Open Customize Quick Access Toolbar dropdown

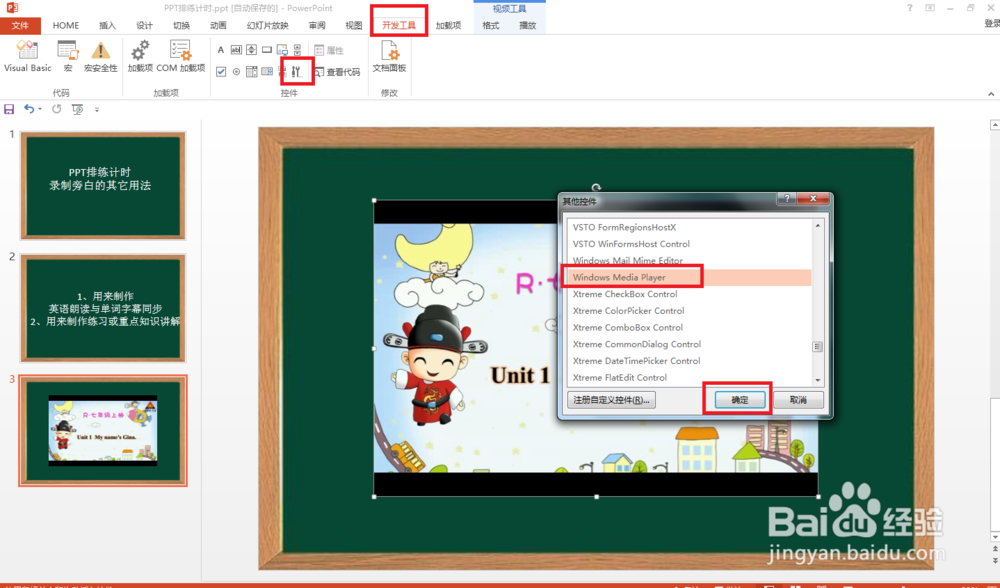[97, 110]
